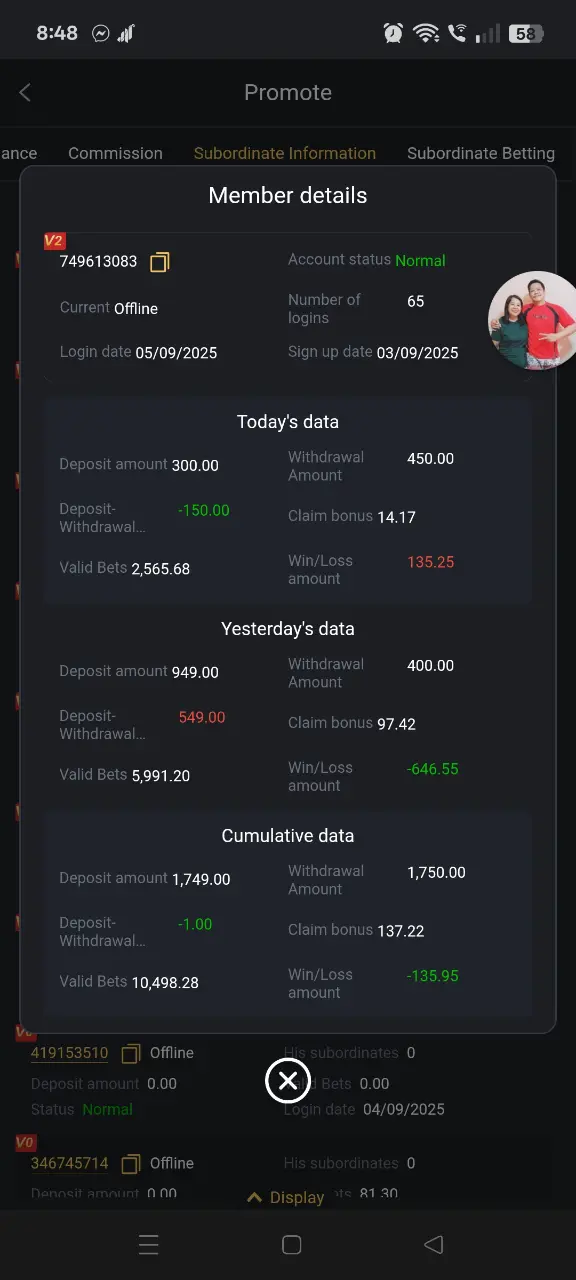Tap the battery indicator in status bar
Image resolution: width=576 pixels, height=1280 pixels.
526,33
